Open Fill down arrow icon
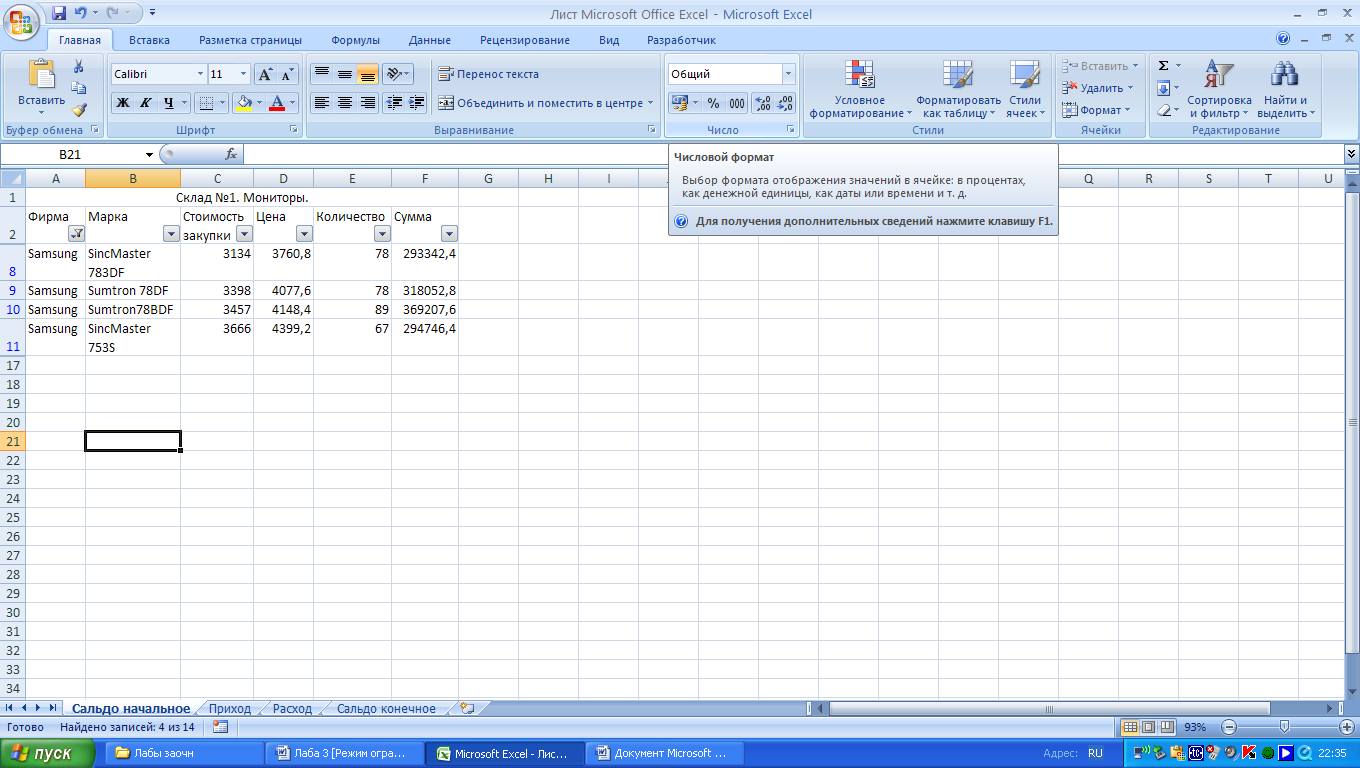The height and width of the screenshot is (768, 1360). point(1163,88)
